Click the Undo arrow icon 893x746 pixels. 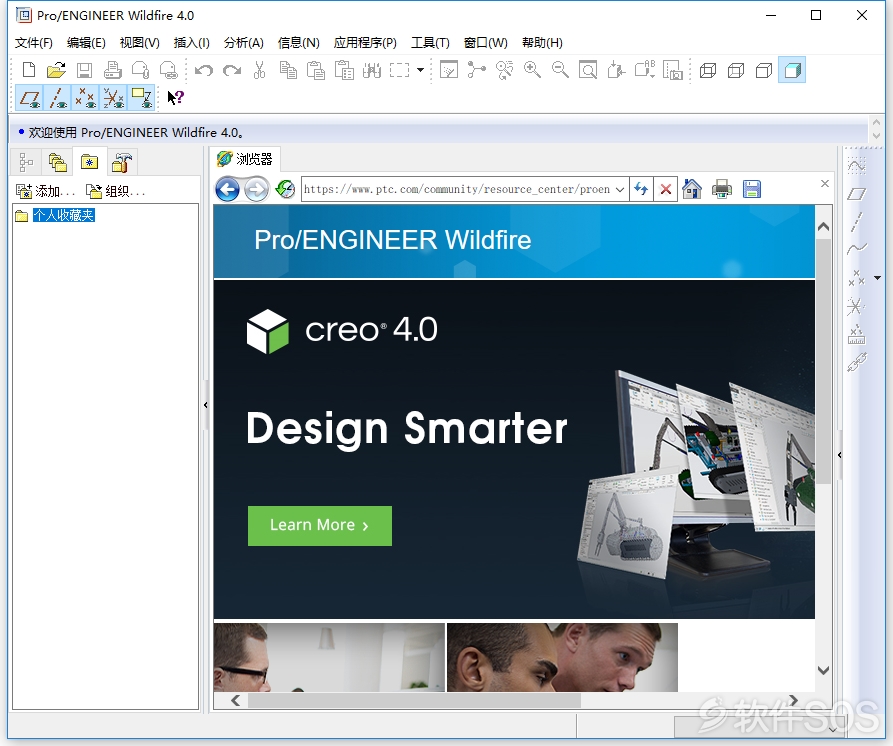pos(203,70)
